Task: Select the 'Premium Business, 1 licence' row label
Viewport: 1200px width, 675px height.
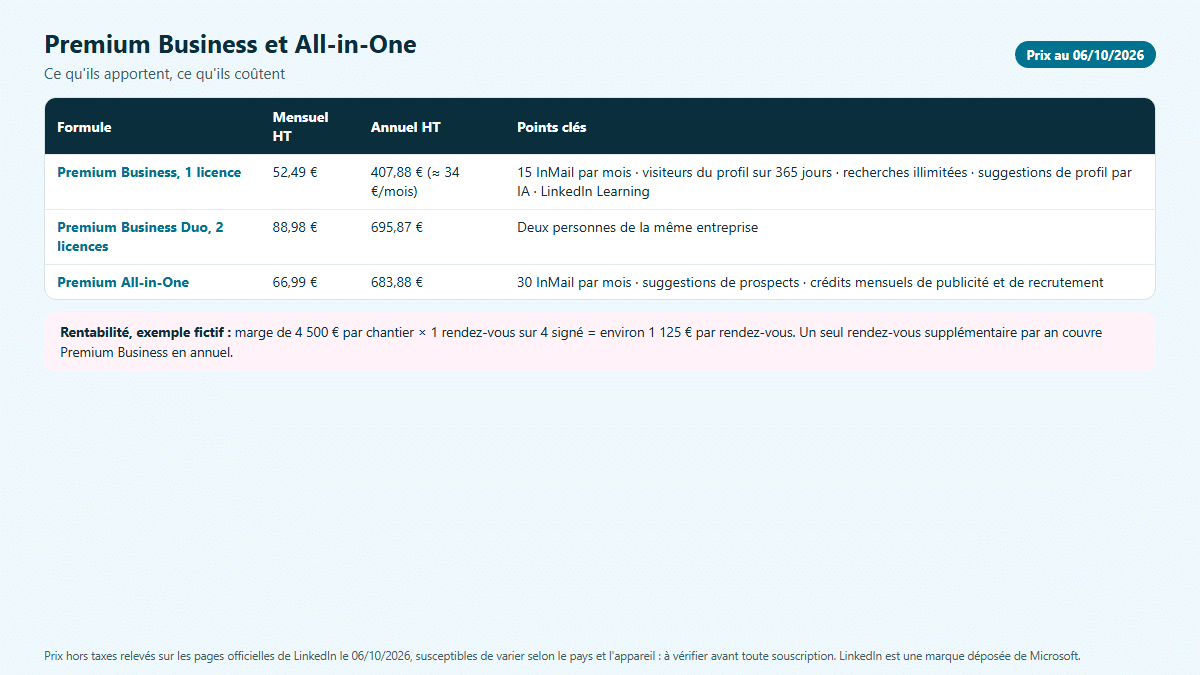Action: [x=149, y=172]
